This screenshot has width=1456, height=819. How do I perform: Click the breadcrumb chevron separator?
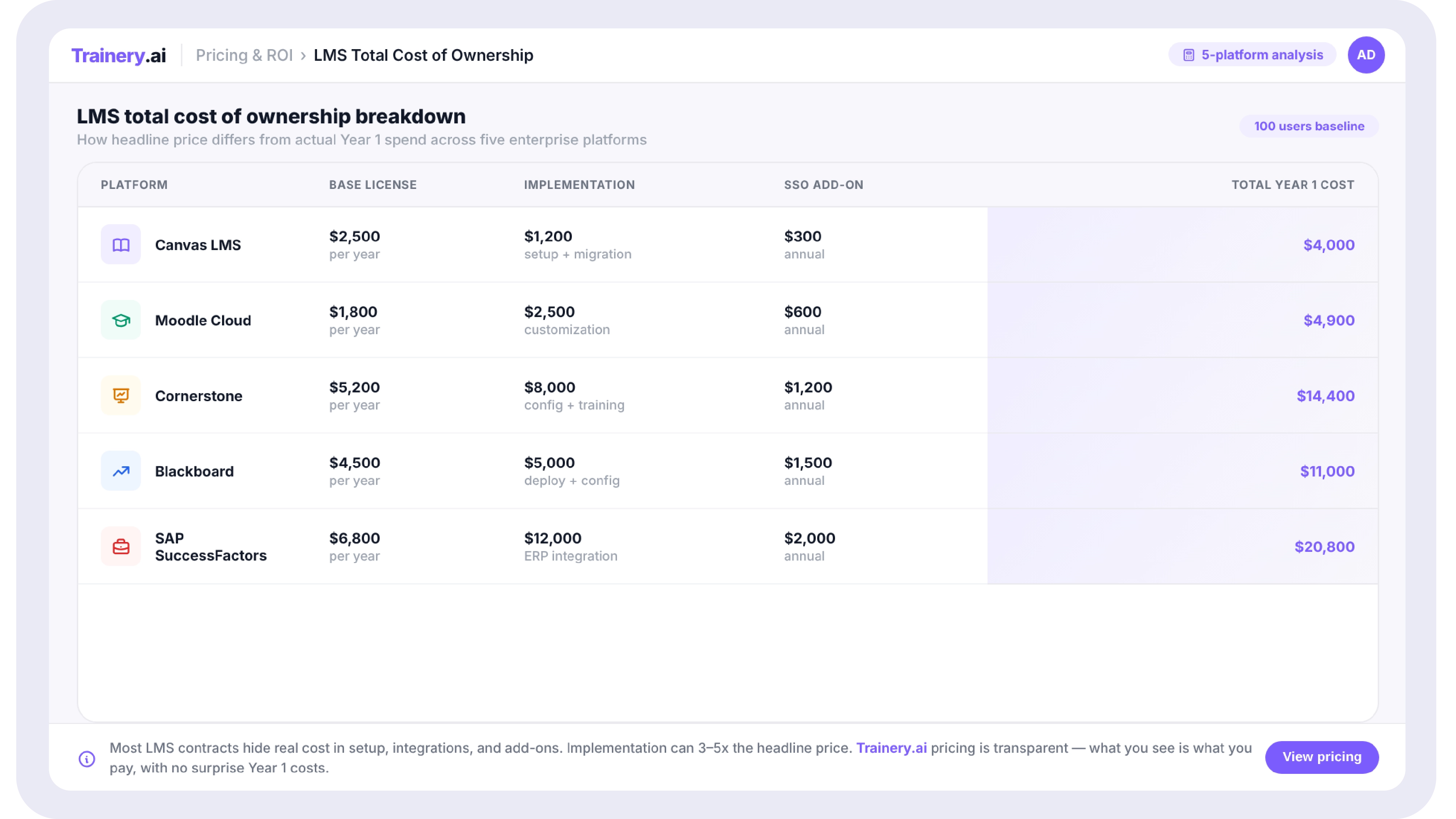304,56
